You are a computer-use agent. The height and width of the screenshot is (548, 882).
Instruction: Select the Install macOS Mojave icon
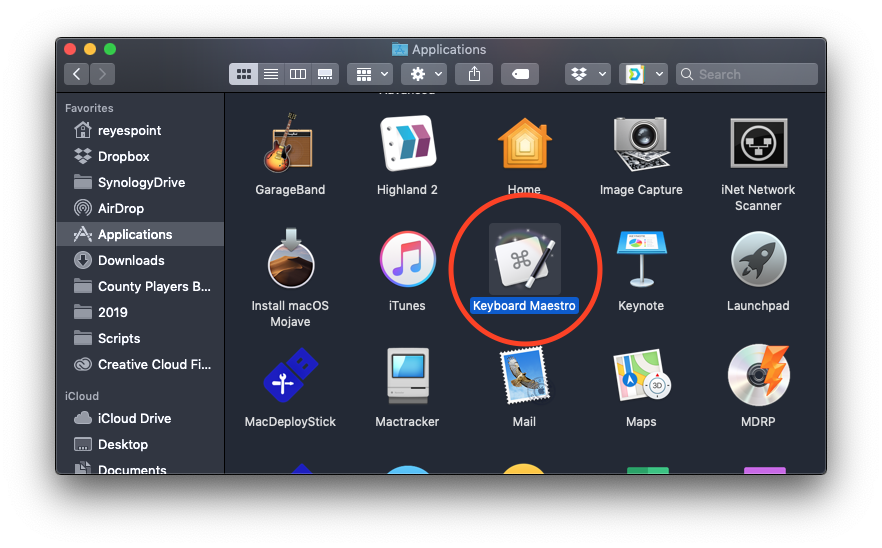tap(290, 258)
